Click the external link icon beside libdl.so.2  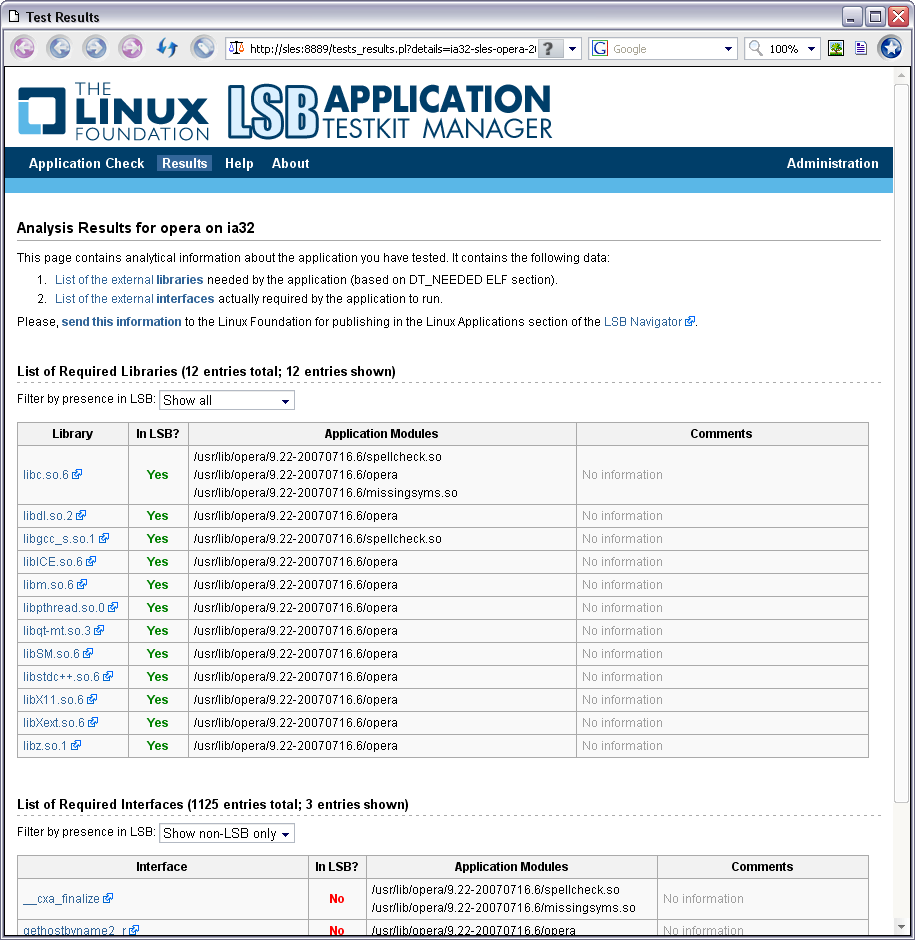tap(81, 516)
